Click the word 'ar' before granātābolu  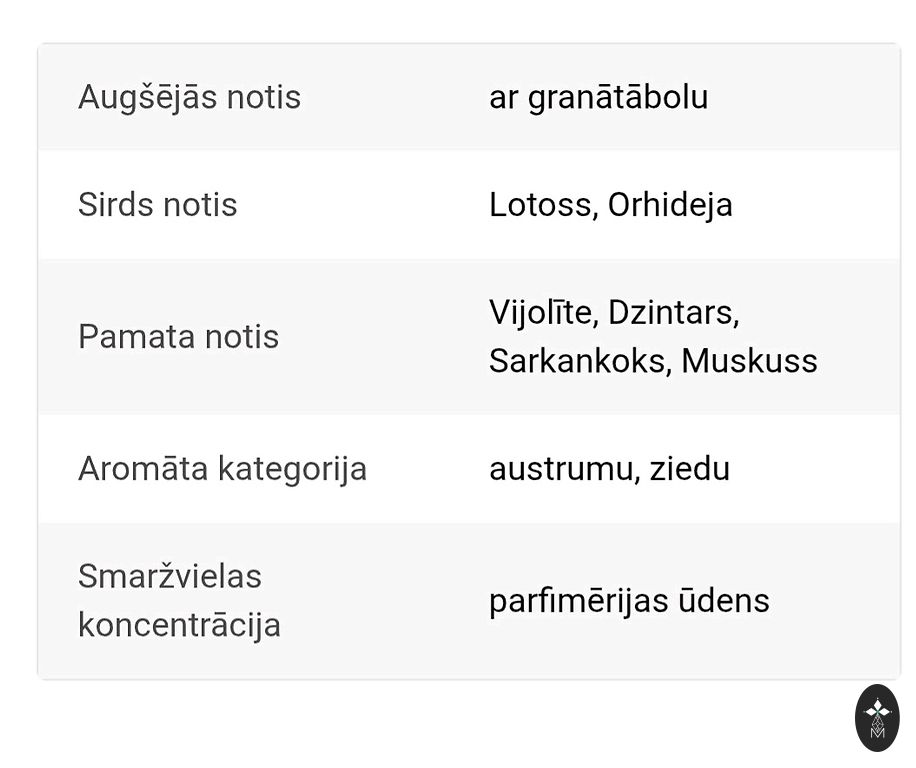(x=503, y=97)
